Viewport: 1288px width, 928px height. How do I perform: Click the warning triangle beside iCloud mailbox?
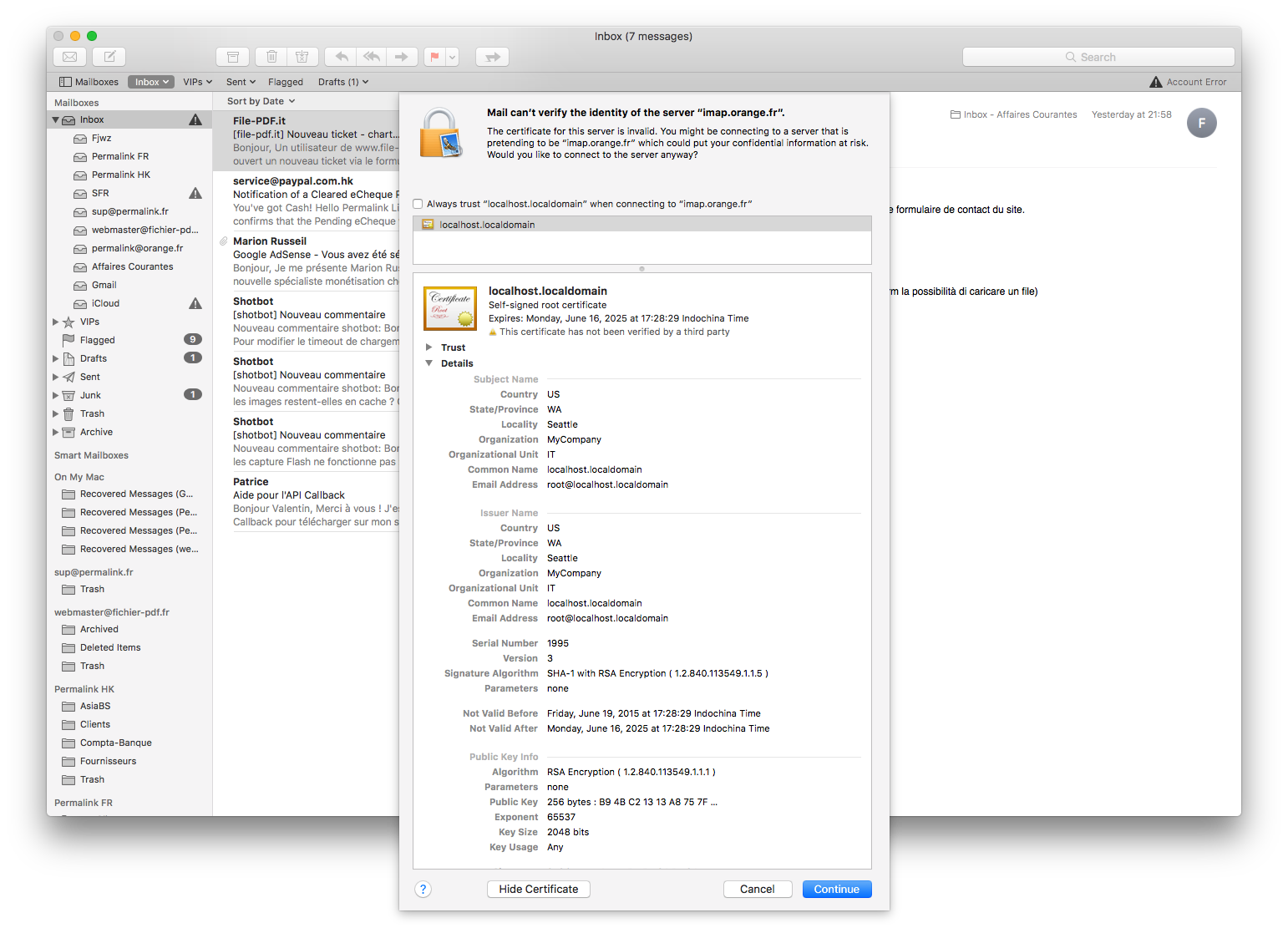(195, 303)
